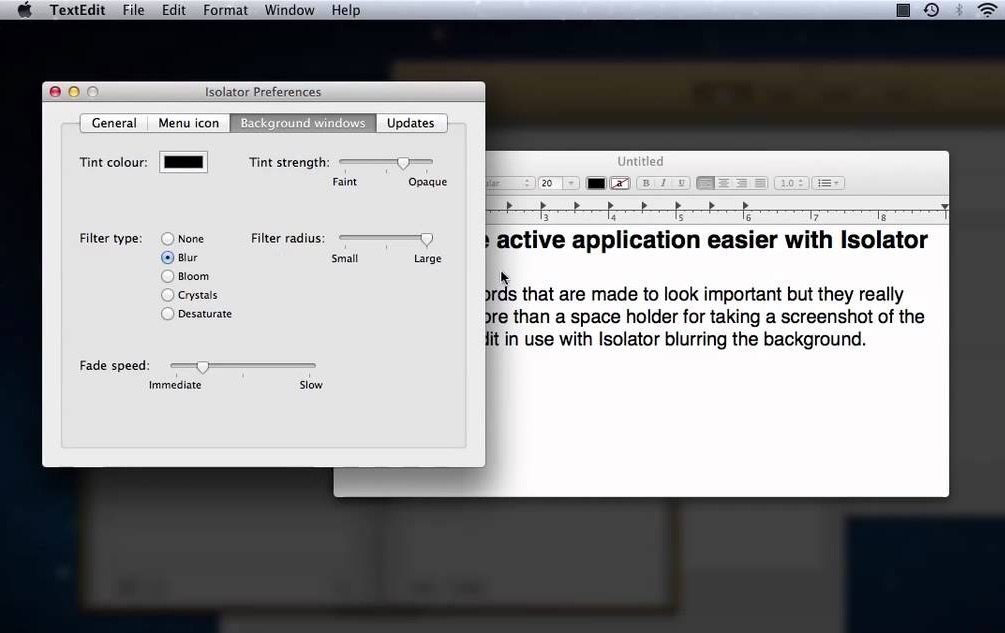1005x633 pixels.
Task: Toggle italic formatting in TextEdit toolbar
Action: pos(663,183)
